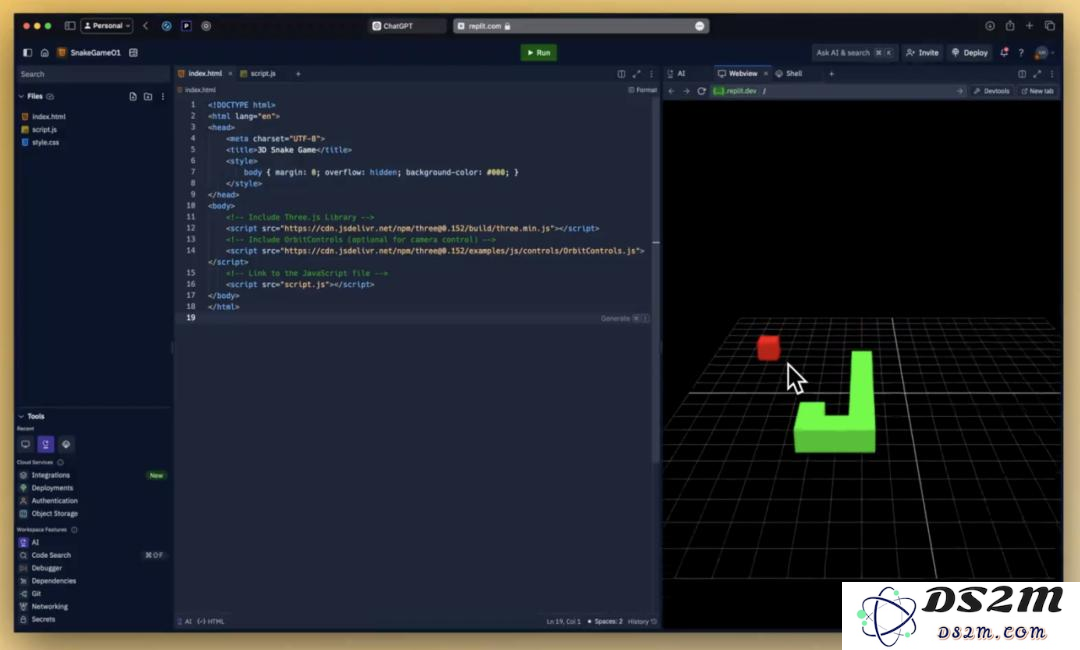Open Dependencies tool
The height and width of the screenshot is (650, 1080).
point(53,580)
